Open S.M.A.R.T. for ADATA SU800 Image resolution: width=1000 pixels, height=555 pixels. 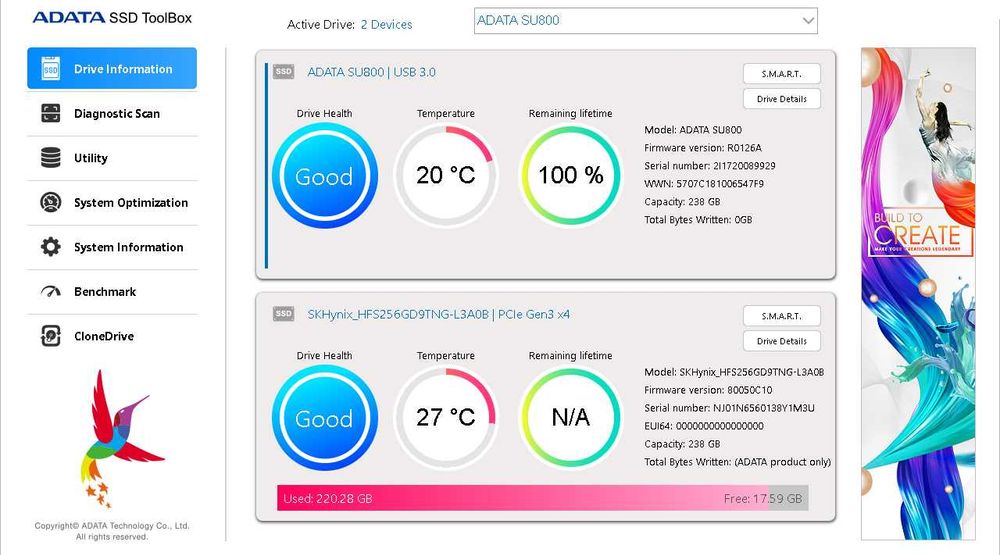click(x=781, y=74)
